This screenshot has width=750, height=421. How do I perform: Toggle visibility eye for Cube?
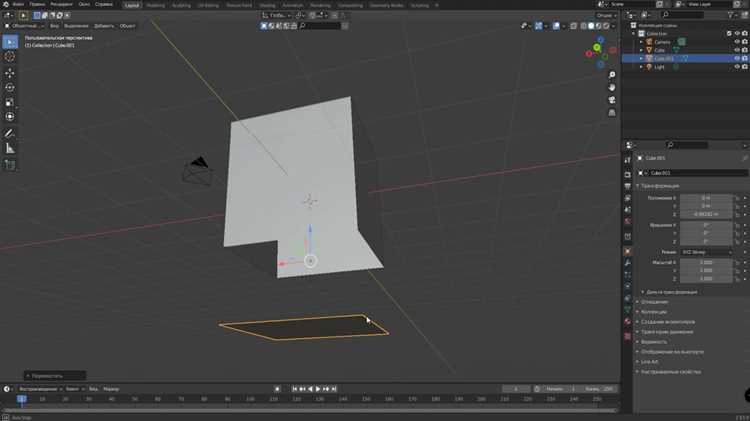click(x=737, y=50)
